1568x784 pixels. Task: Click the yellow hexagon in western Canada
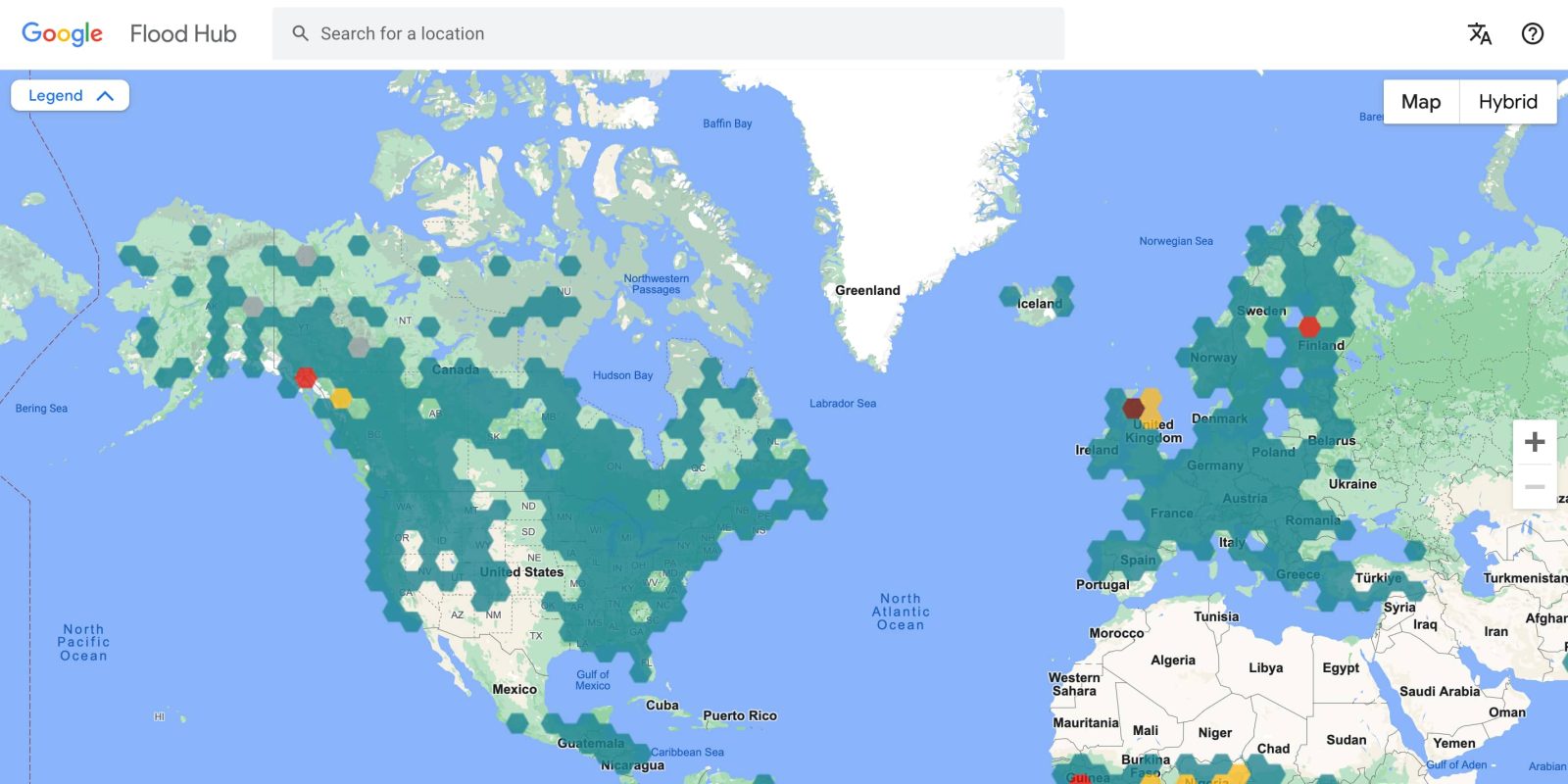coord(340,398)
